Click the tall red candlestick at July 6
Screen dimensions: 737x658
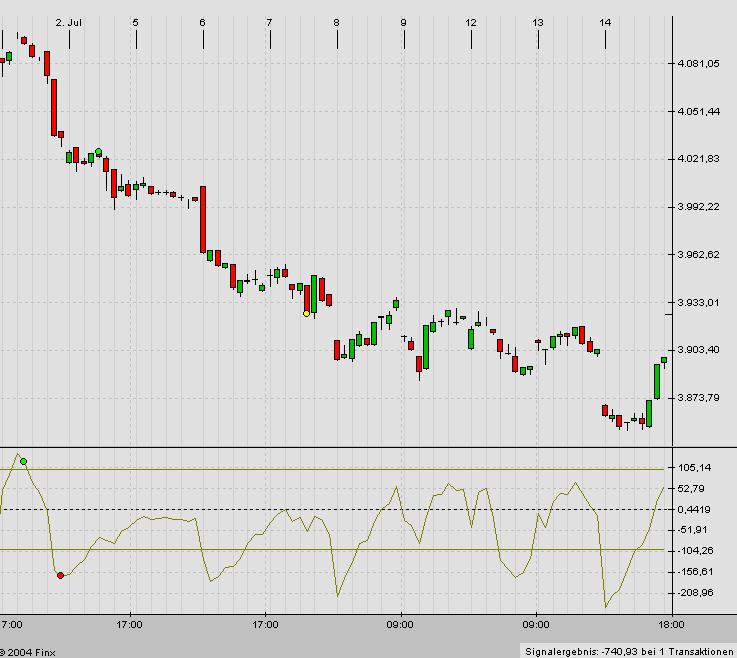[203, 219]
